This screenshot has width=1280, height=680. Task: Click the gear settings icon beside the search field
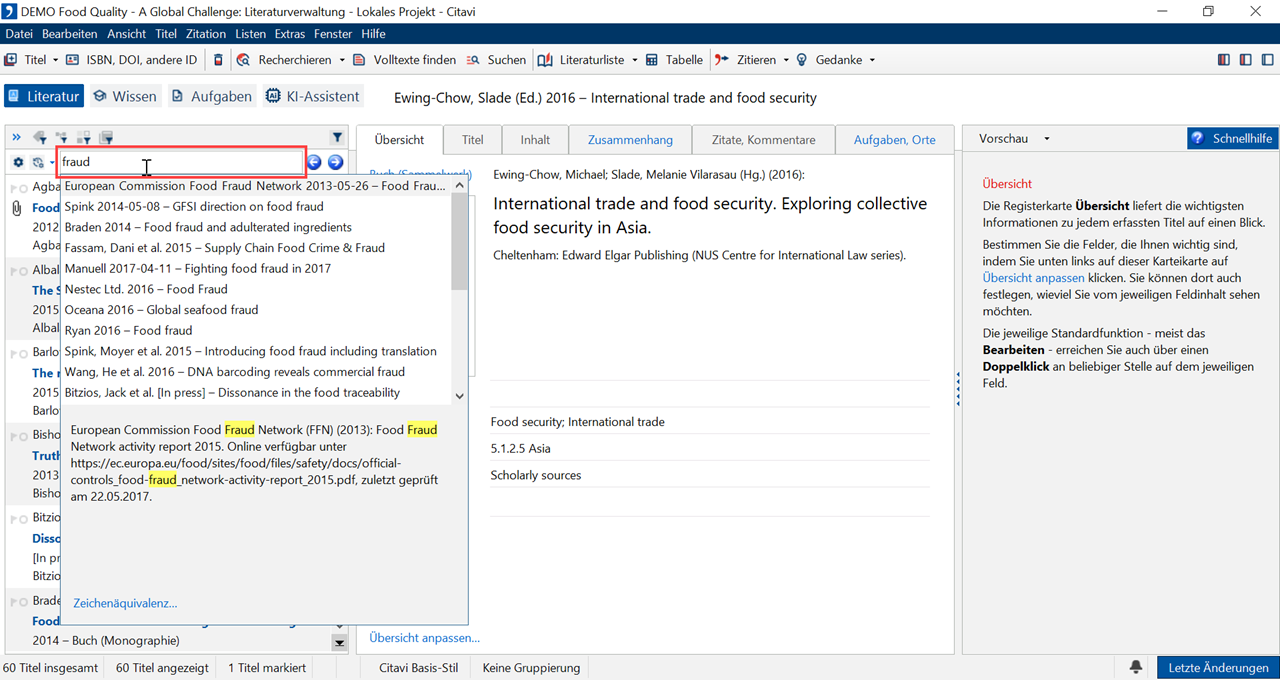pos(18,162)
